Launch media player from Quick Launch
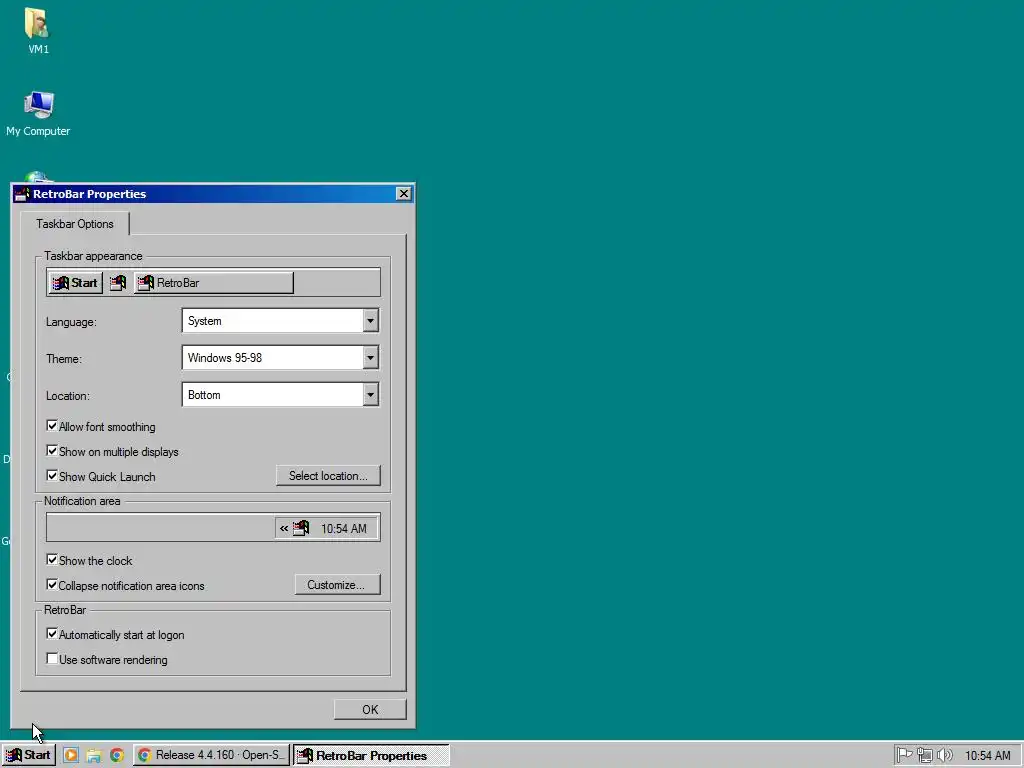The height and width of the screenshot is (768, 1024). [x=71, y=756]
